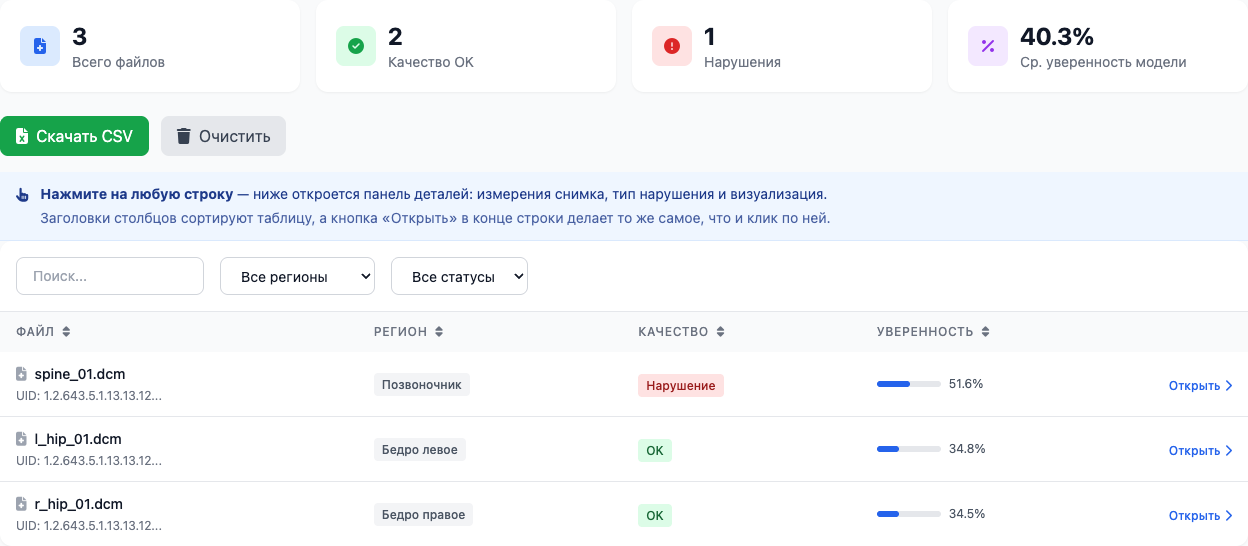The image size is (1248, 546).
Task: Click the 34.8% confidence bar for l_hip_01.dcm
Action: [909, 449]
